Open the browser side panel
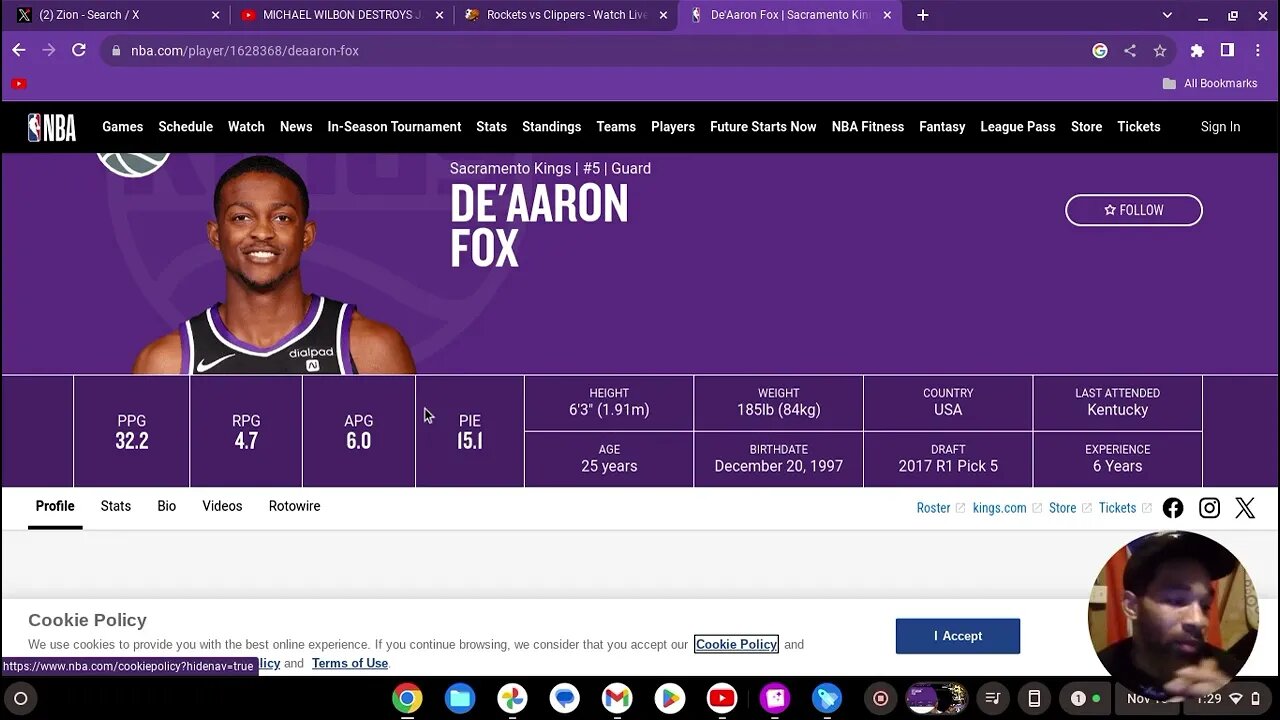The width and height of the screenshot is (1280, 720). pyautogui.click(x=1227, y=51)
